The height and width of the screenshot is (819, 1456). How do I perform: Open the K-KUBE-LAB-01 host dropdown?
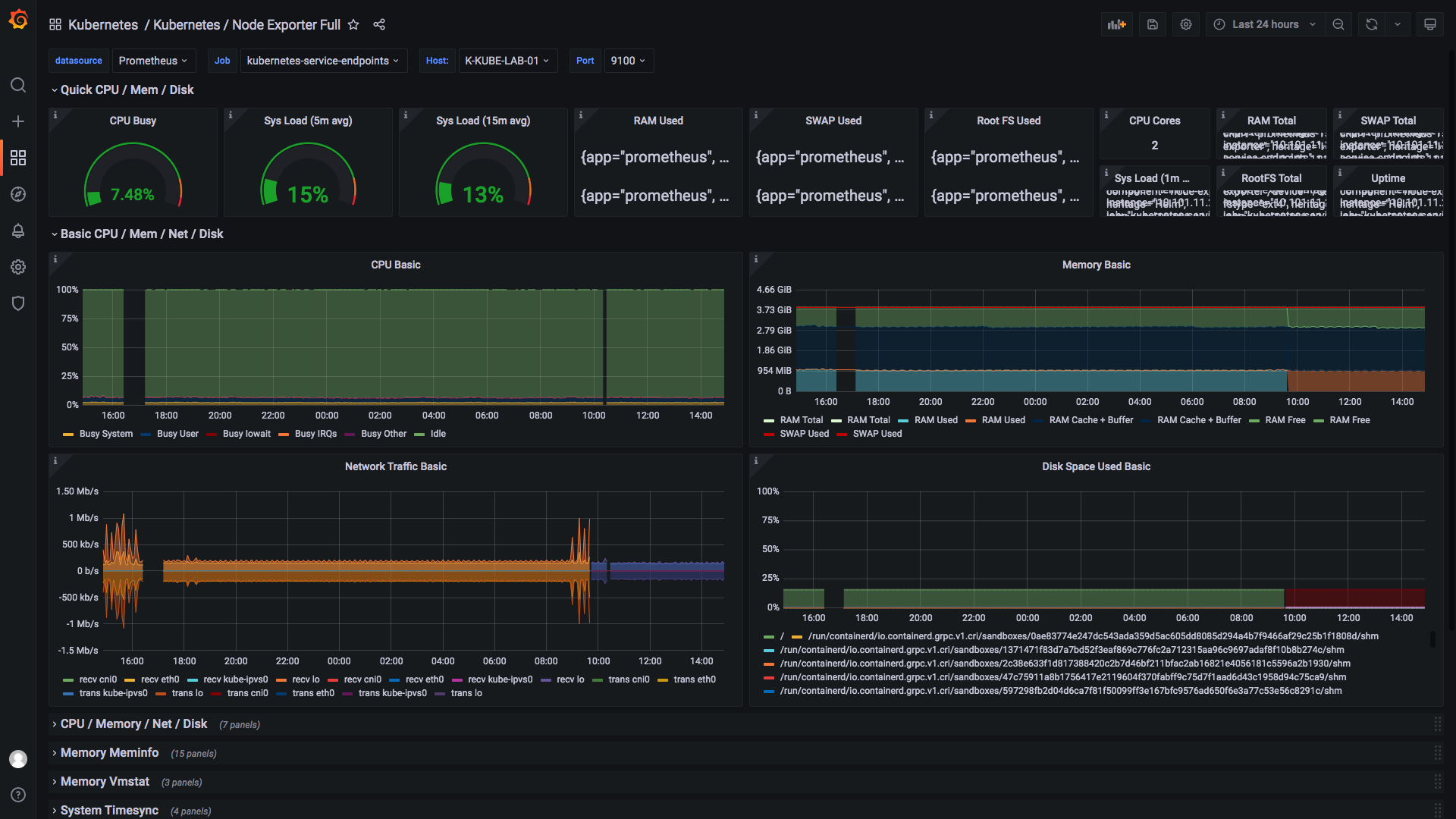click(507, 61)
